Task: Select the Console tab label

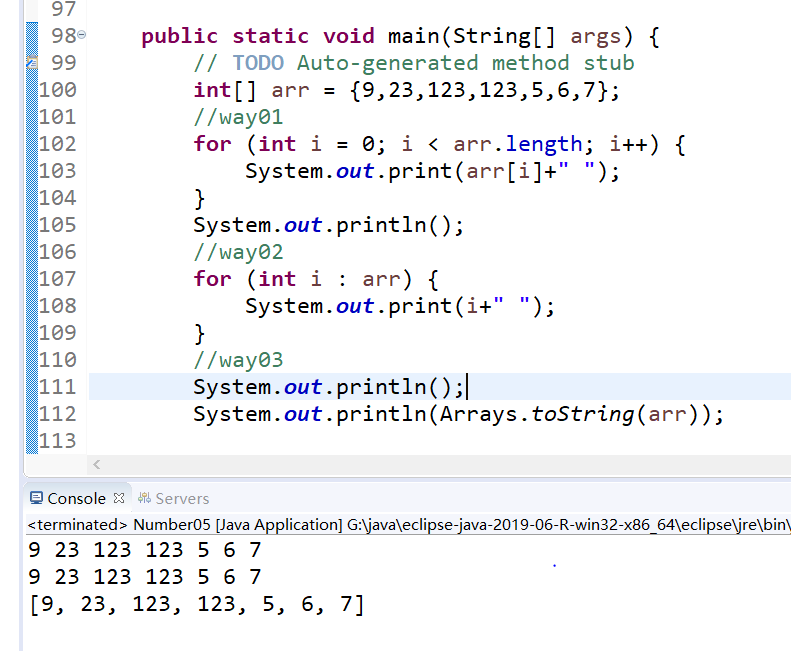Action: [76, 498]
